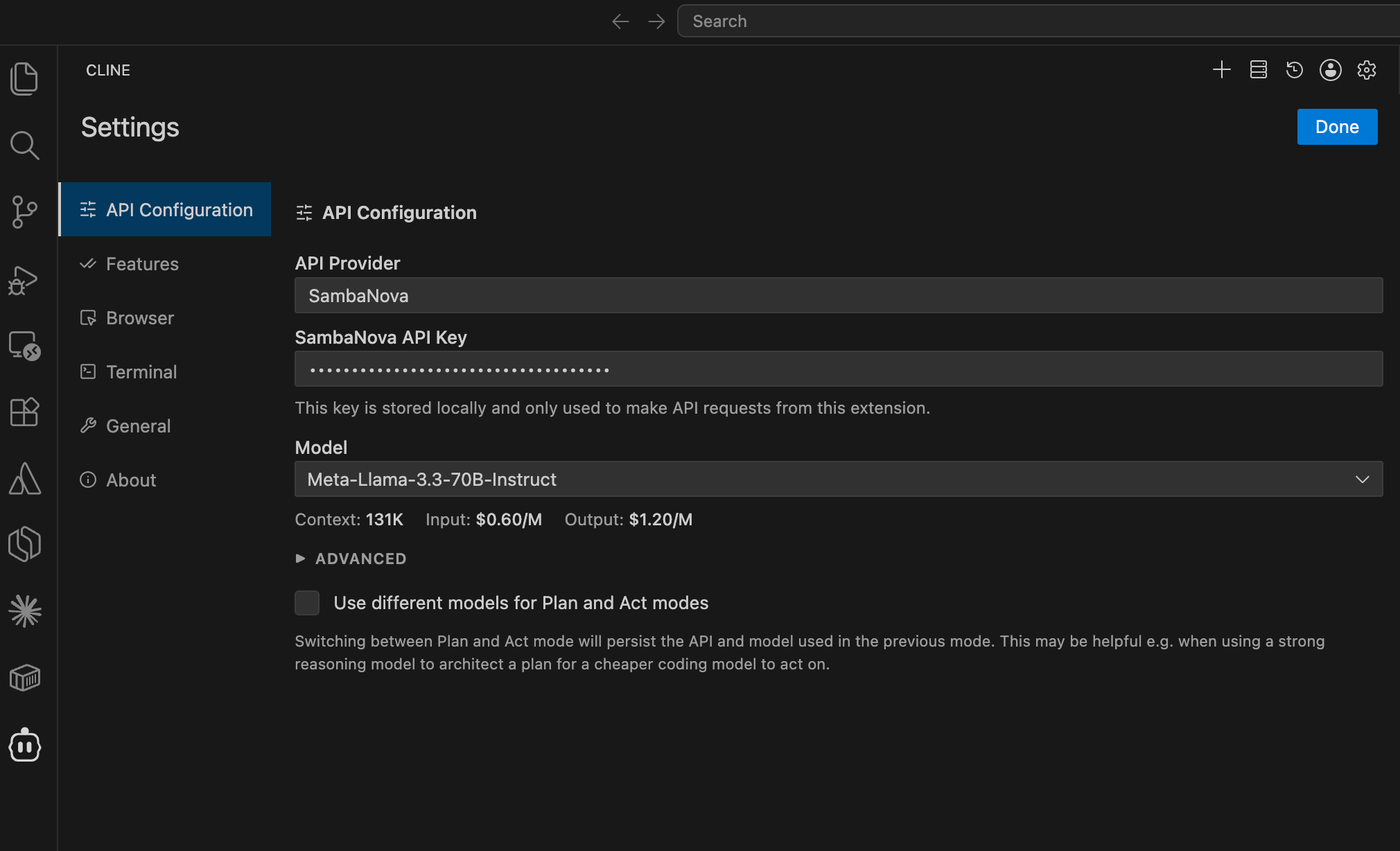Click the Model dropdown chevron arrow
Image resolution: width=1400 pixels, height=851 pixels.
(x=1362, y=479)
